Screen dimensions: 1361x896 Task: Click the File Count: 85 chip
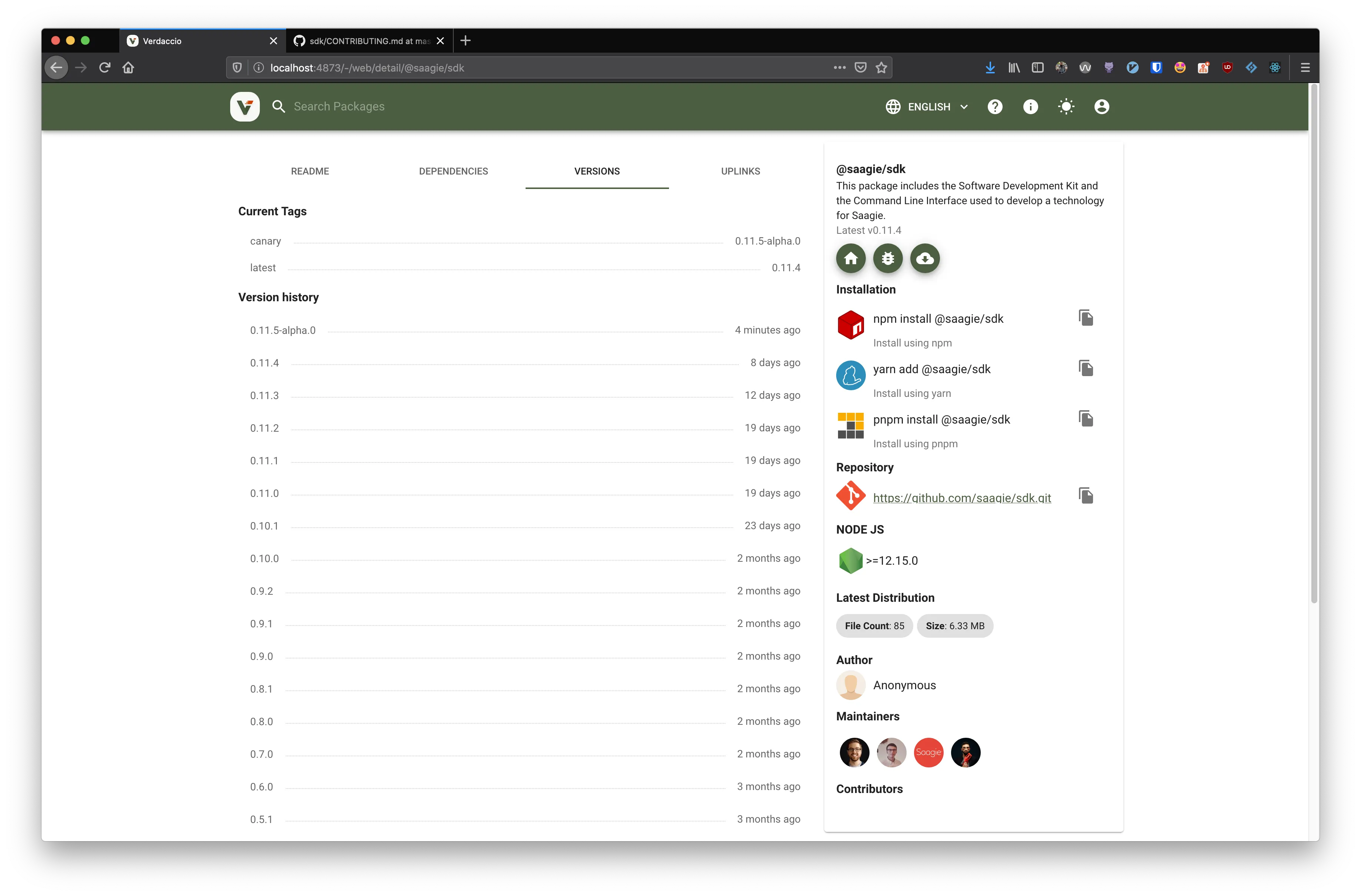tap(874, 625)
